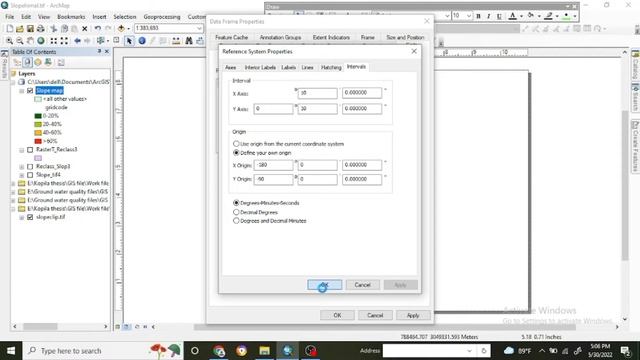The width and height of the screenshot is (640, 360).
Task: Select Use origin from current coordinate system
Action: click(x=236, y=144)
